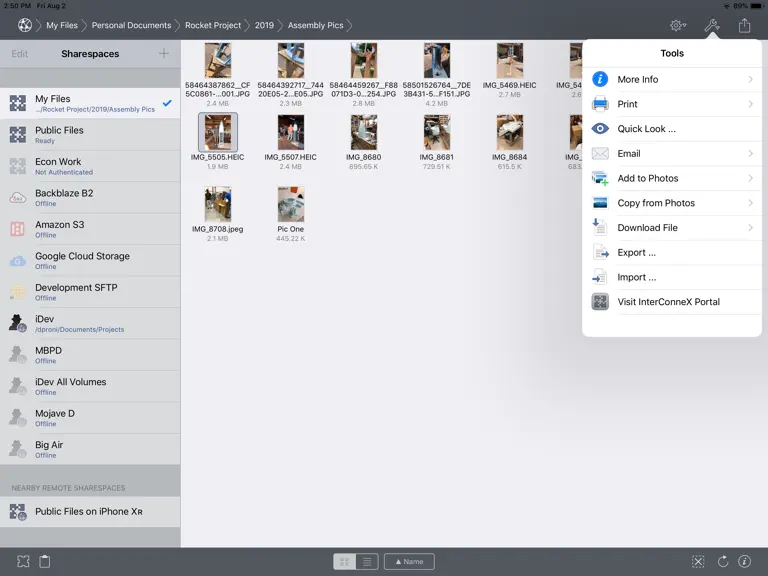768x576 pixels.
Task: Open the home globe icon in breadcrumb
Action: point(25,25)
